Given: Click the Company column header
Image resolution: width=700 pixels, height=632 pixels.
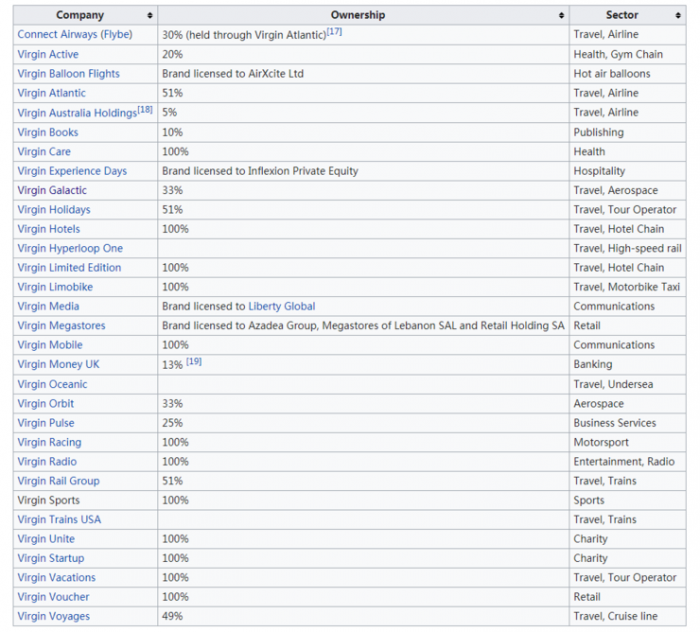Looking at the screenshot, I should point(80,16).
